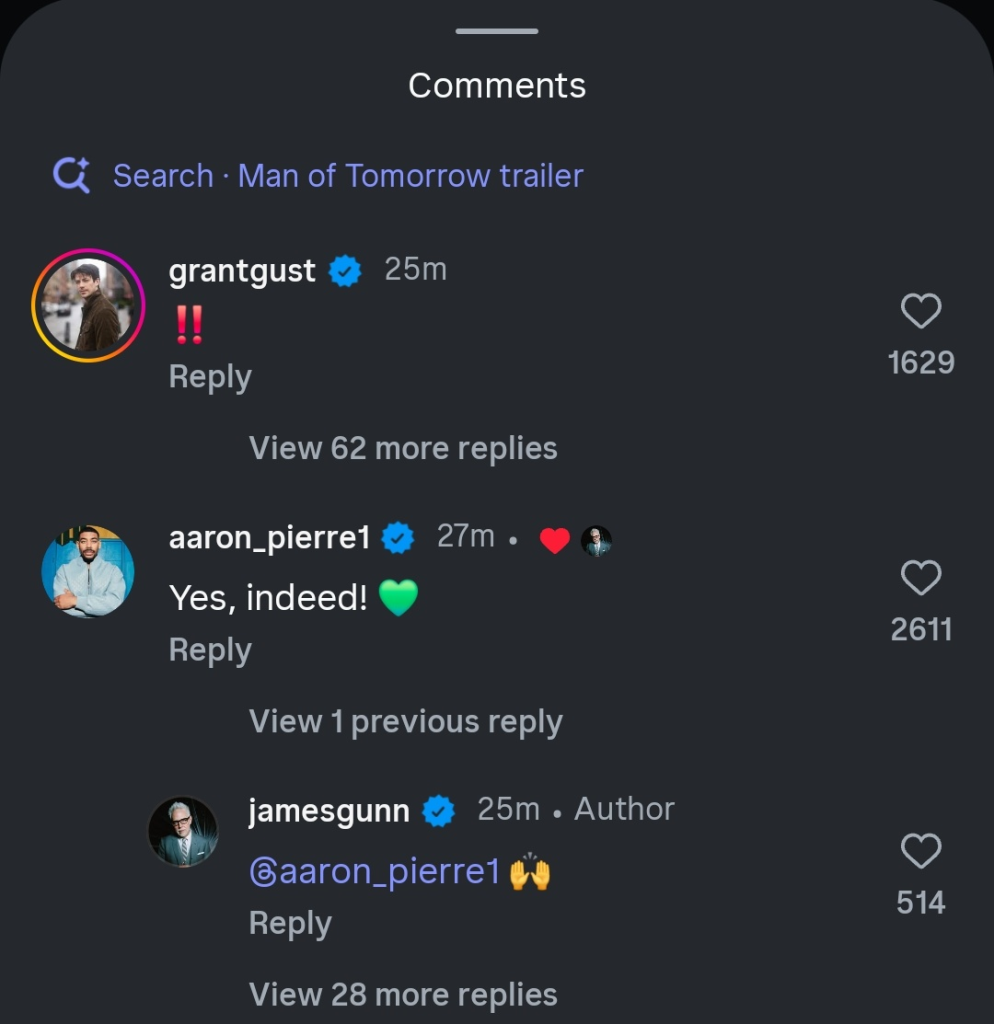Expand 'View 1 previous reply'

(405, 722)
